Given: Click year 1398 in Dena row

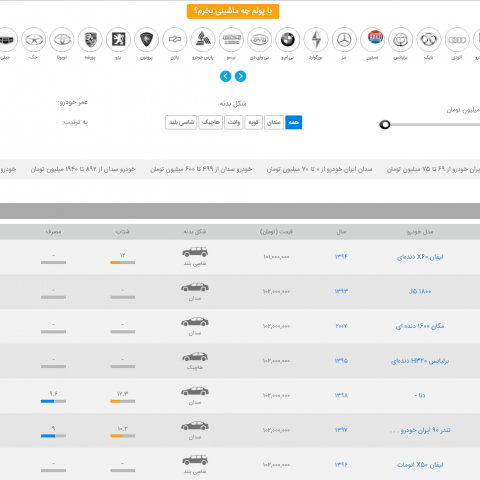Looking at the screenshot, I should (x=341, y=395).
